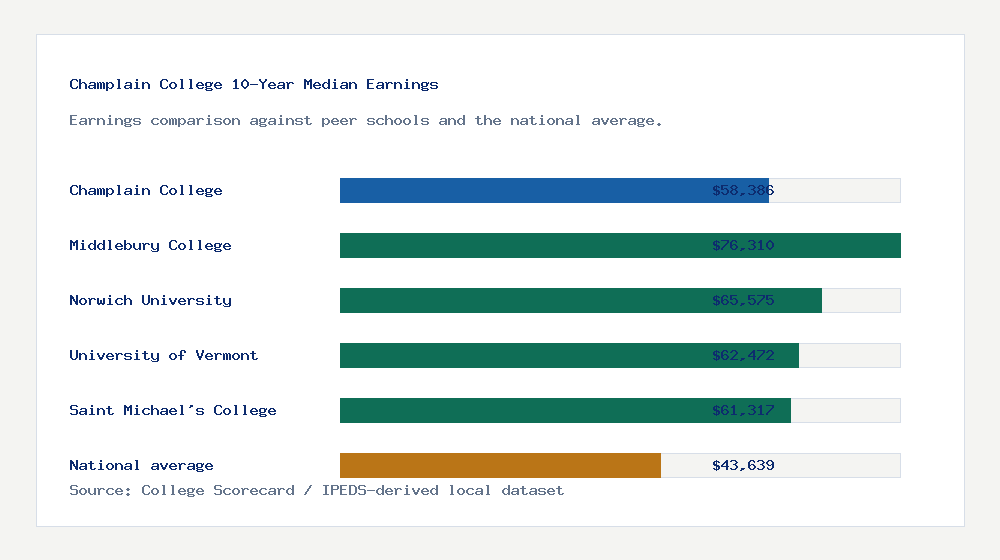Click the '$76,310' value
Screen dimensions: 1000x560
[x=743, y=246]
